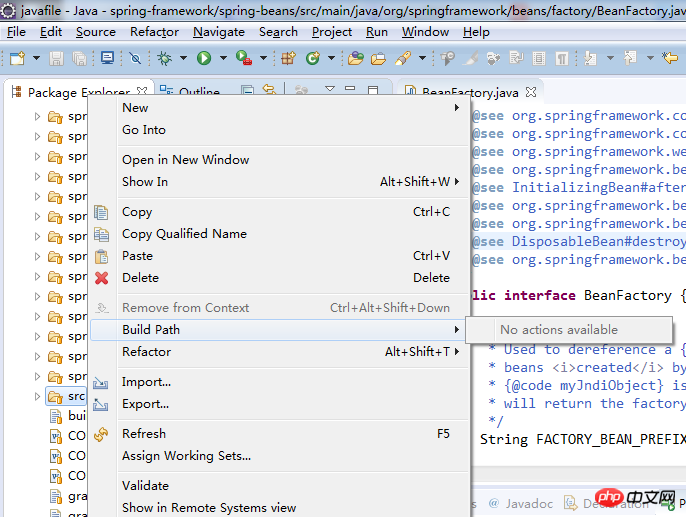The width and height of the screenshot is (686, 517).
Task: Click the Open Task folder icon
Action: tap(378, 58)
